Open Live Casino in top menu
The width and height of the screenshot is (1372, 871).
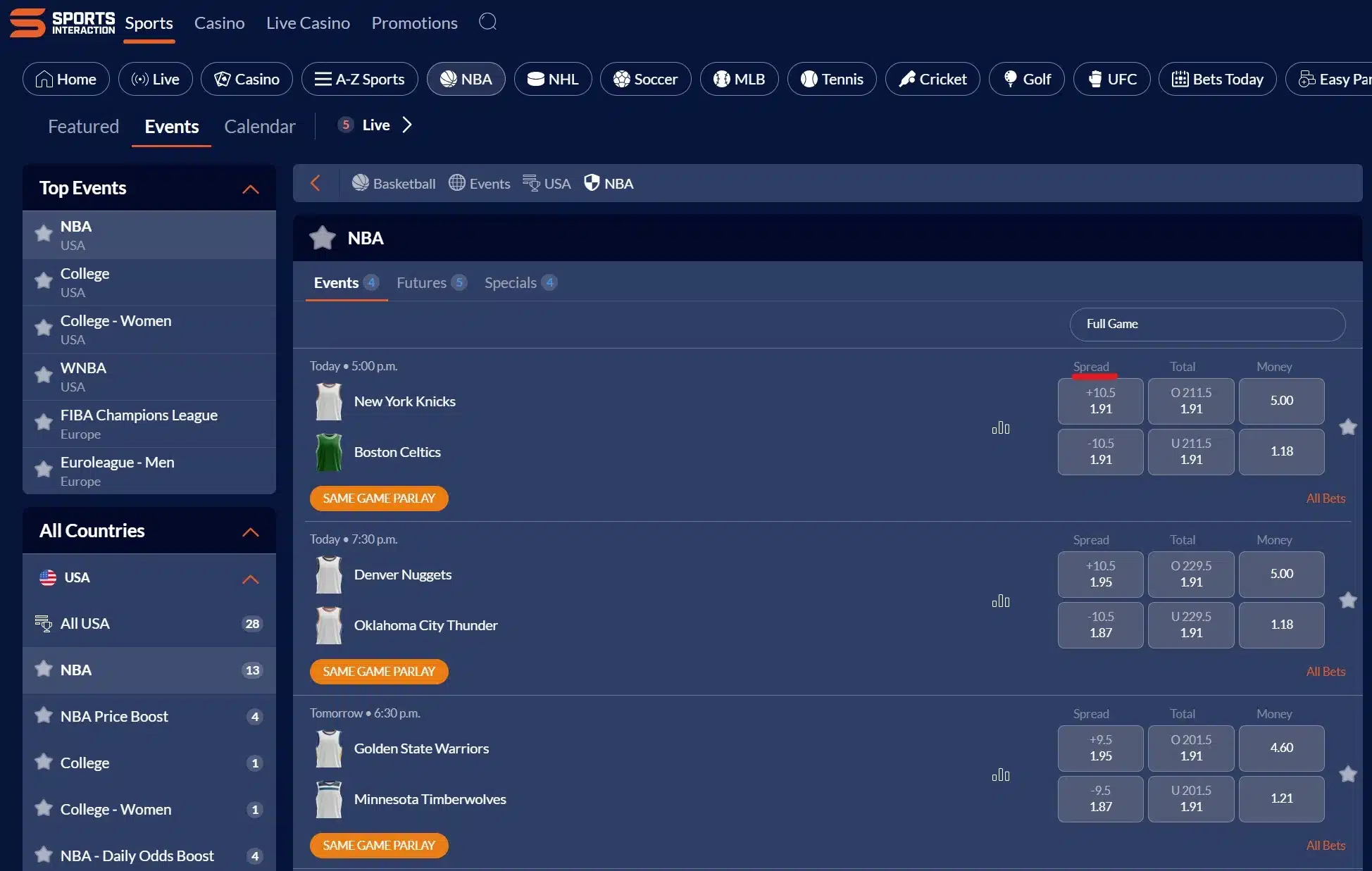pos(308,23)
